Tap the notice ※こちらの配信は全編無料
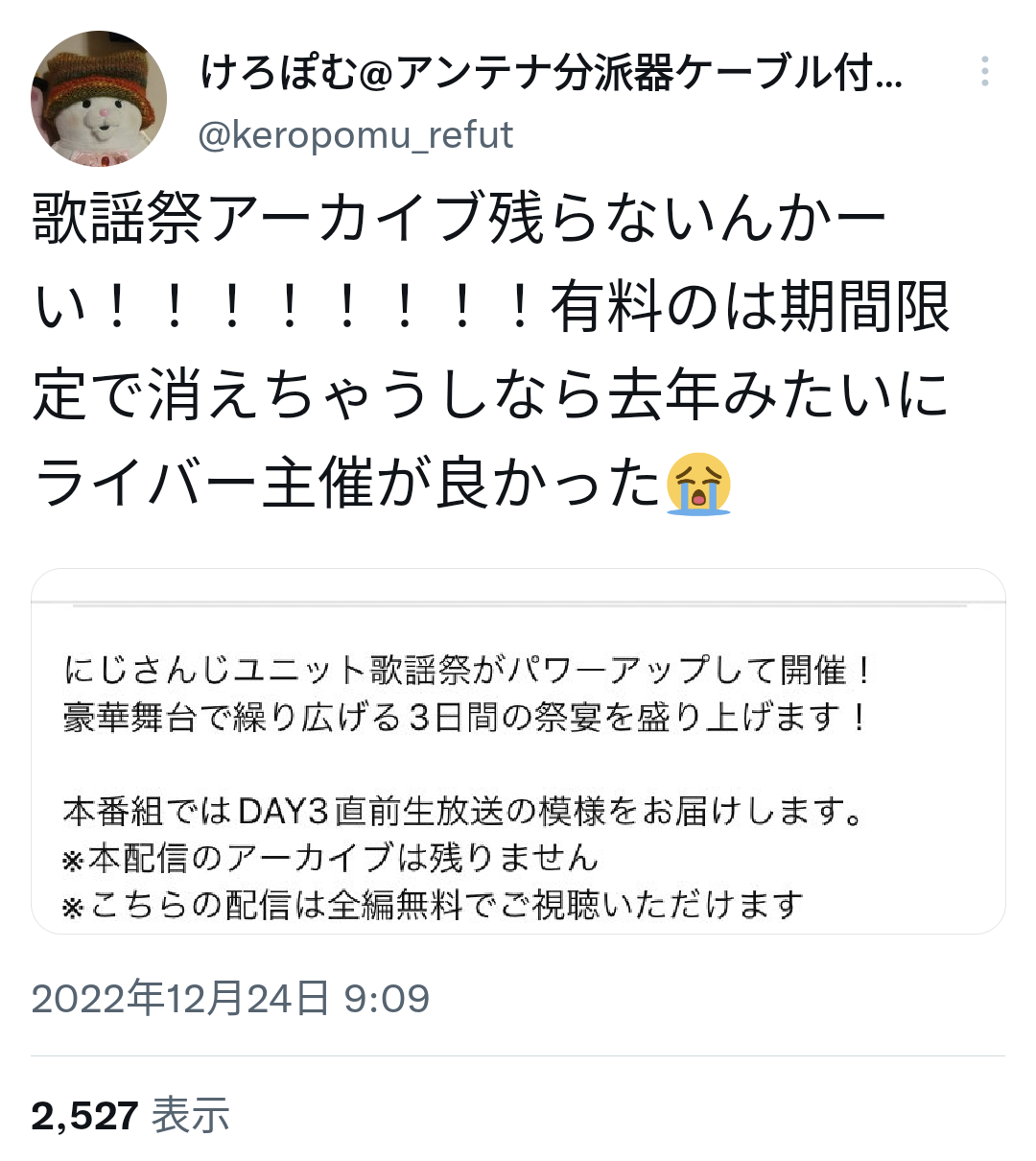The image size is (1036, 1161). point(433,904)
